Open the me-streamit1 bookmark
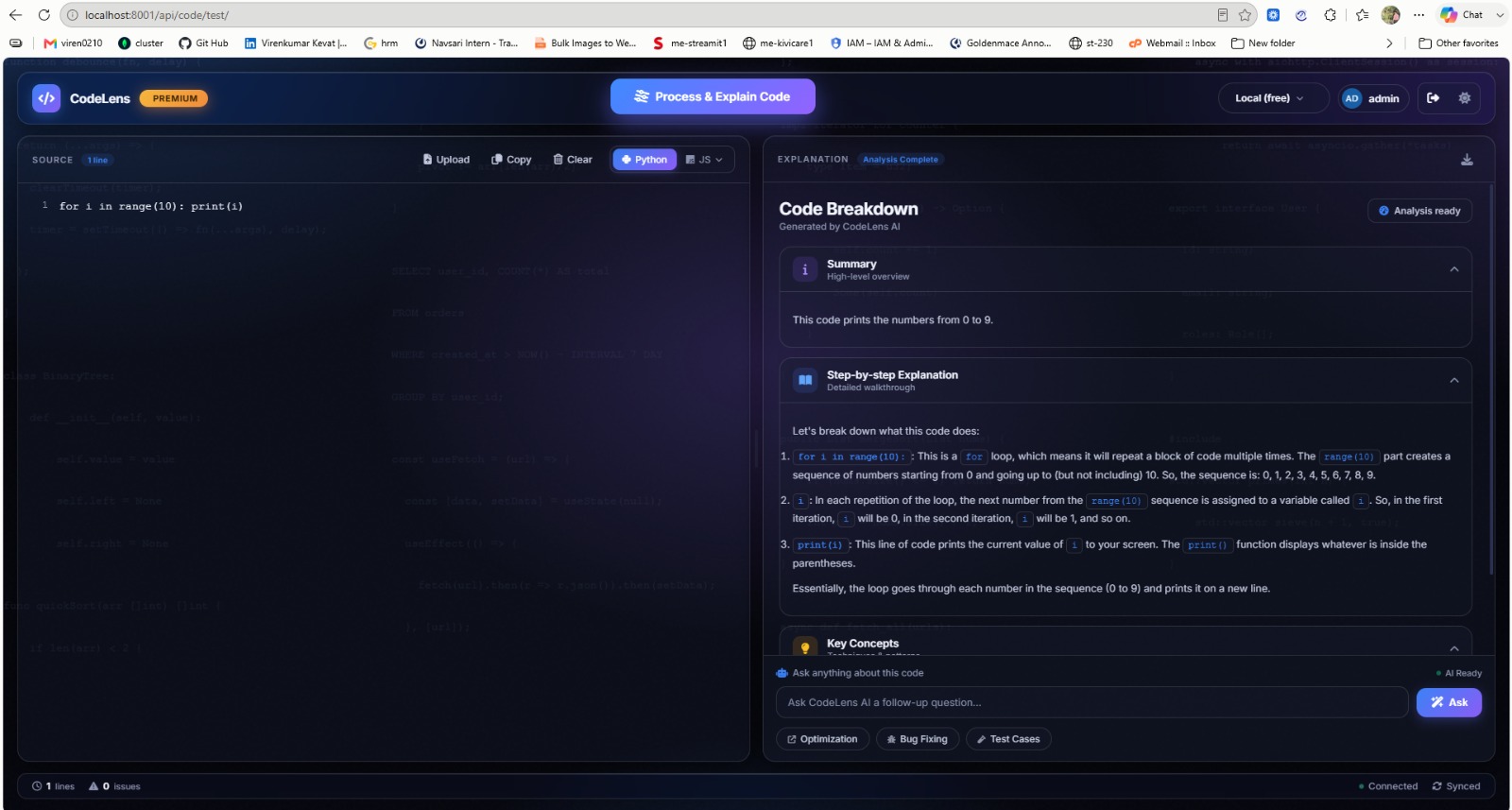 (x=690, y=43)
